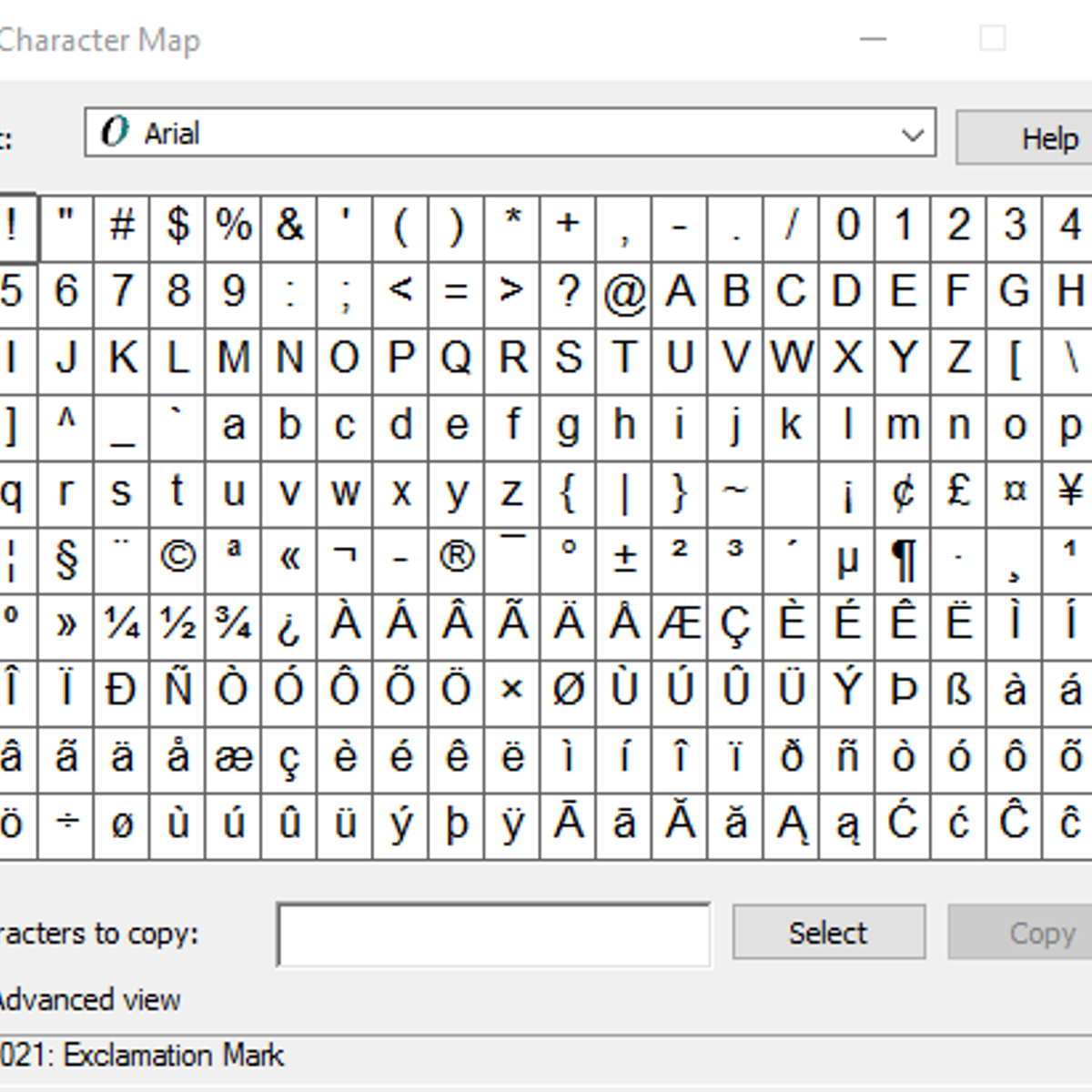The width and height of the screenshot is (1092, 1092).
Task: Toggle the Advanced view option
Action: click(89, 1000)
